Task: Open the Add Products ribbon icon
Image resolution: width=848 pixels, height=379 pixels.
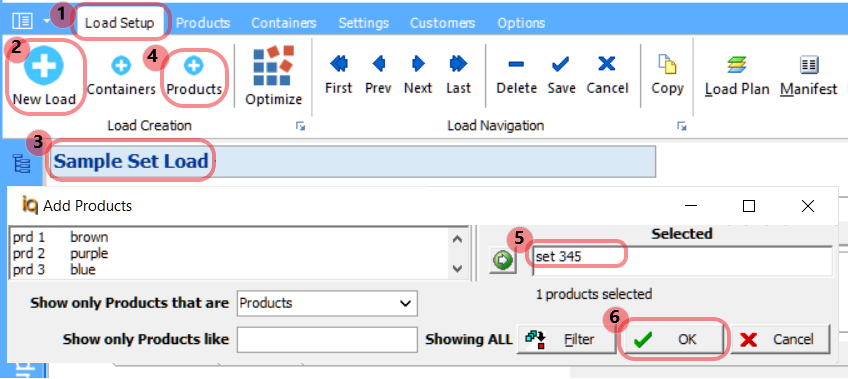Action: click(193, 66)
